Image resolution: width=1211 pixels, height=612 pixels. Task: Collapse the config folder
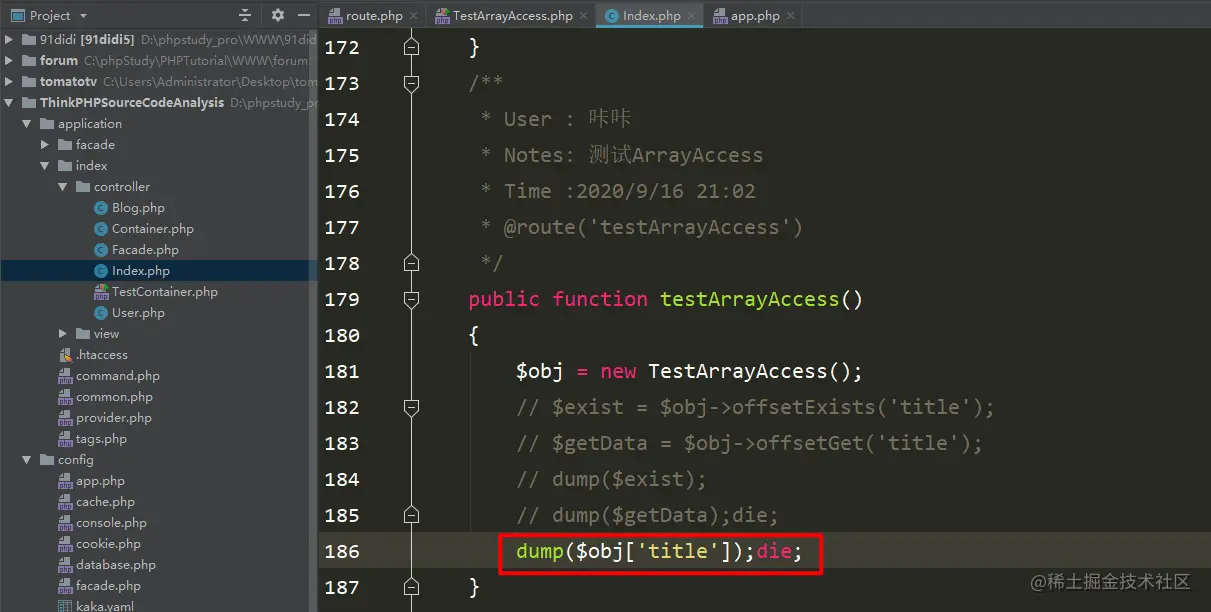point(27,460)
